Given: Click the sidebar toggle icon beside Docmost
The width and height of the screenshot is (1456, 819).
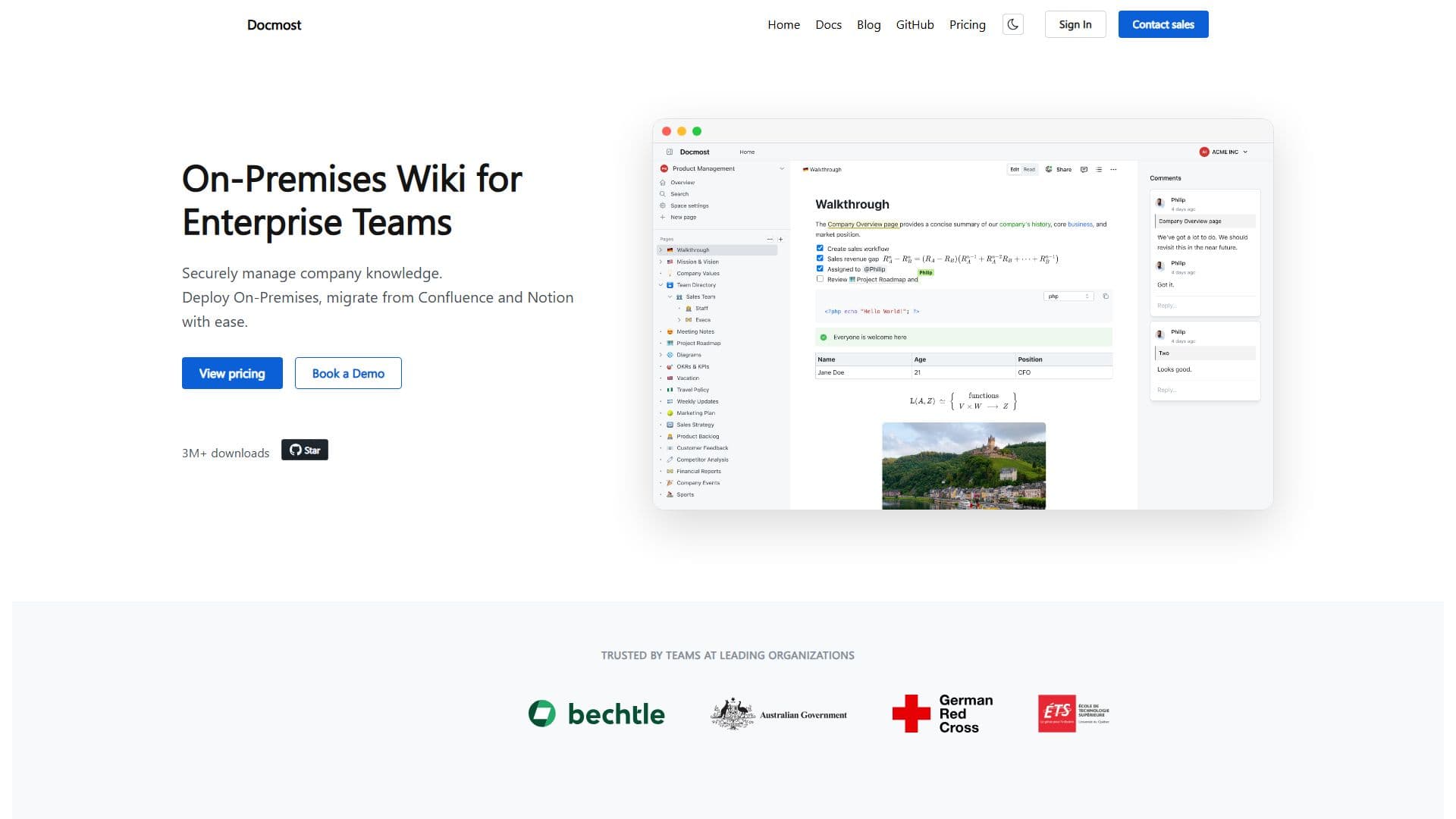Looking at the screenshot, I should click(x=669, y=152).
